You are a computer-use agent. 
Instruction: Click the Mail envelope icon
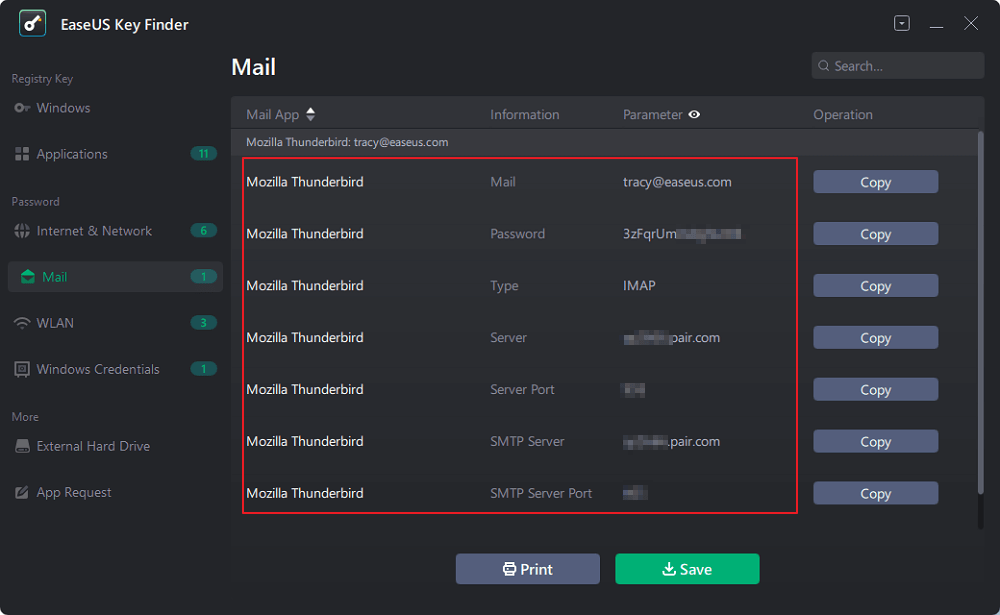(27, 277)
